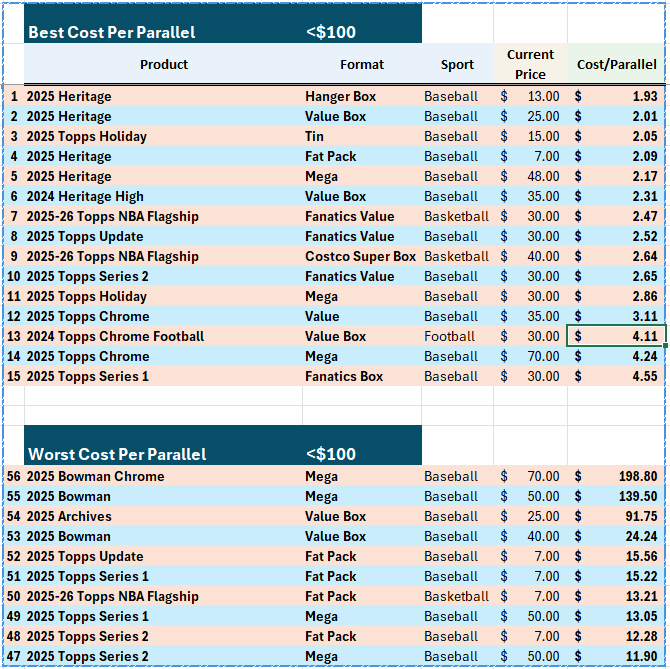Select the 'Worst Cost Per Parallel' title cell
Screen dimensions: 670x669
[163, 445]
